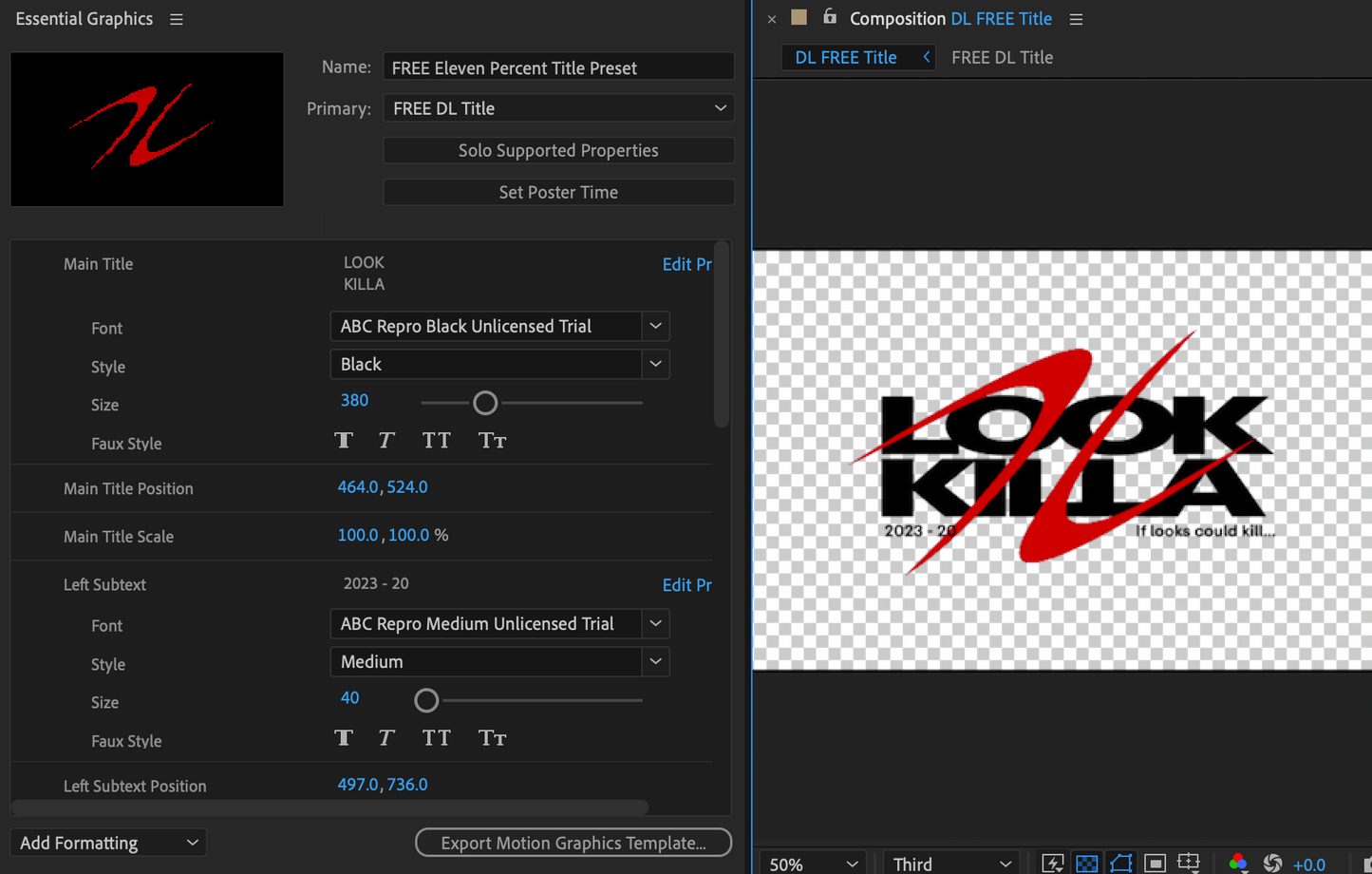The height and width of the screenshot is (874, 1372).
Task: Click the Main Title size slider handle
Action: (485, 403)
